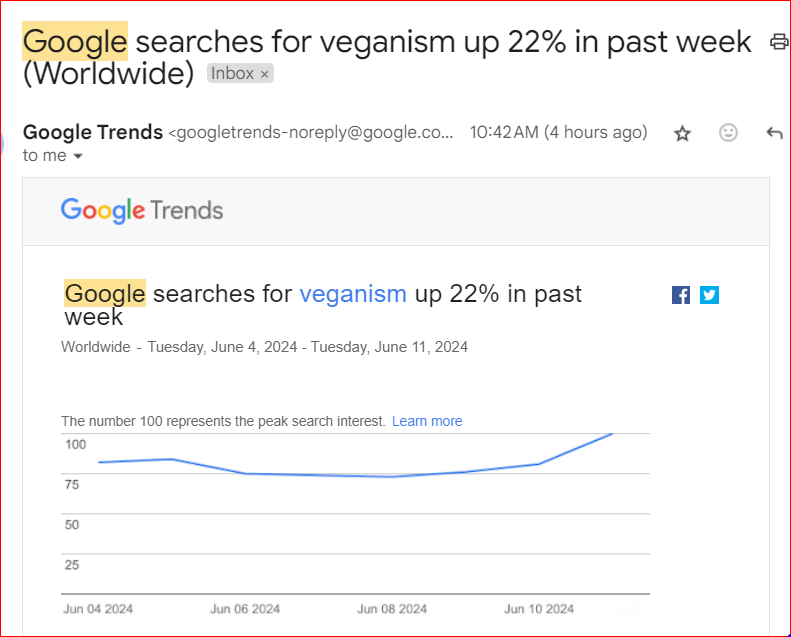The image size is (791, 637).
Task: Click the peak at the trend line's end
Action: tap(610, 434)
